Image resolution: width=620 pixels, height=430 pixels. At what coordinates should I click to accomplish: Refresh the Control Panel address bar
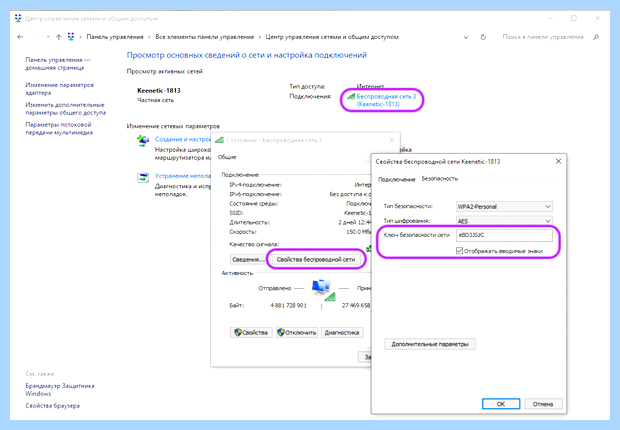(x=483, y=37)
